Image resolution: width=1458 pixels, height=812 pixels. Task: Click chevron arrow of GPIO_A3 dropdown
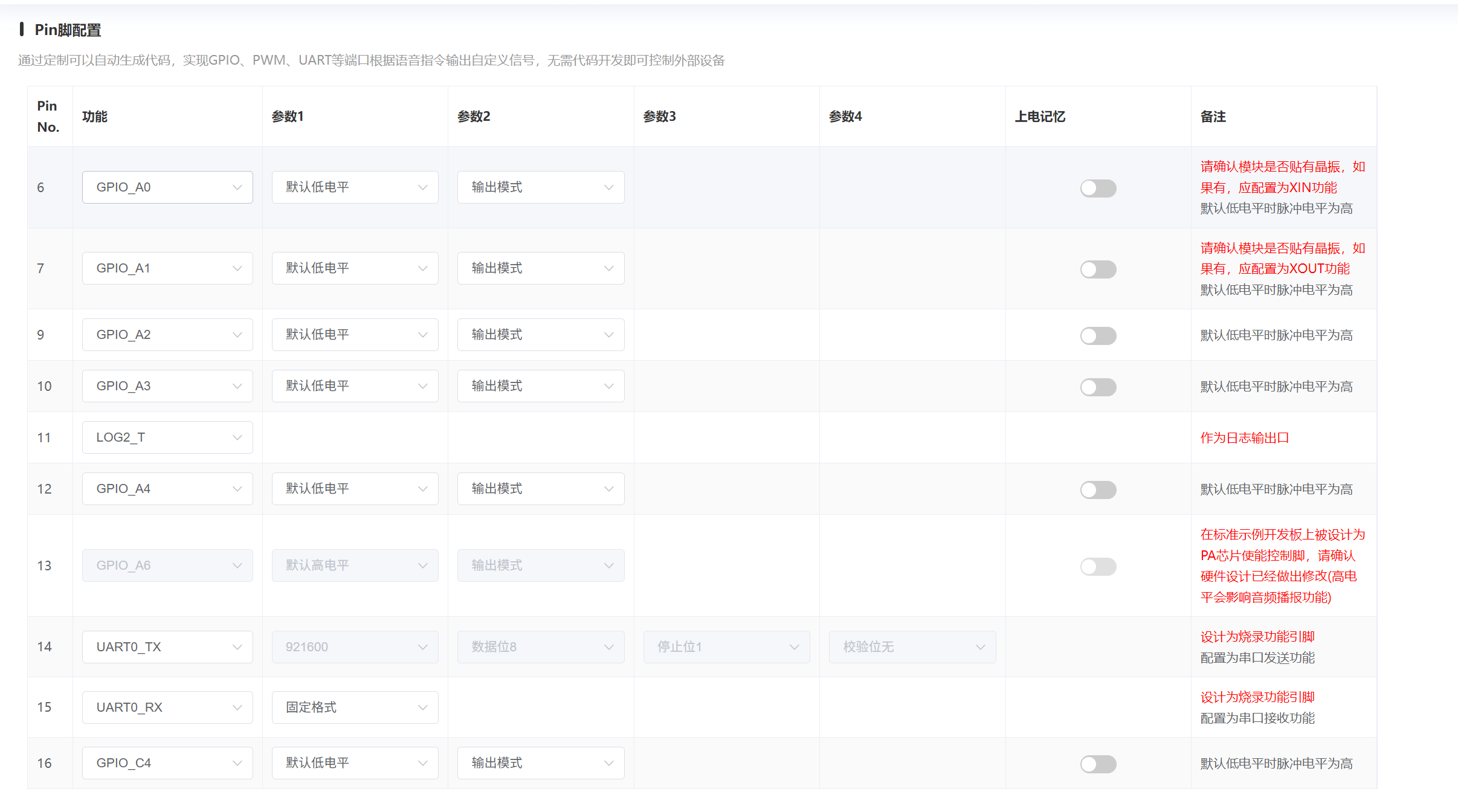pos(237,387)
